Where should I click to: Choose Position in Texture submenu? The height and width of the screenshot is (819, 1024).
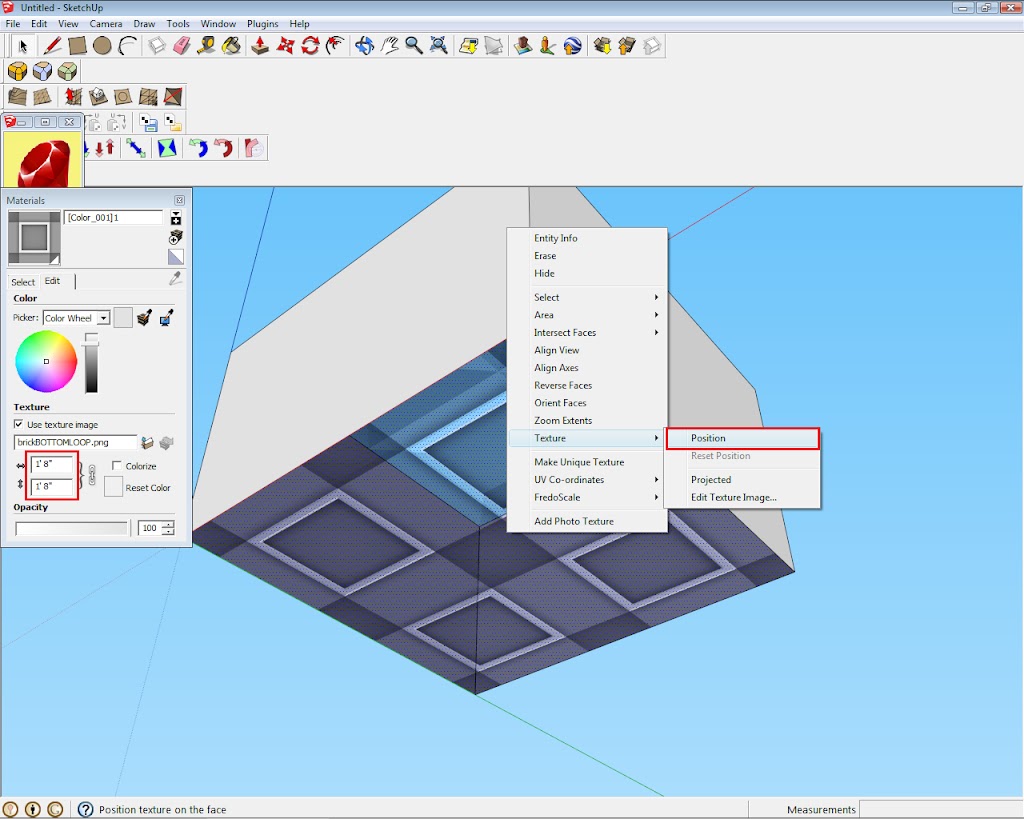(x=743, y=438)
